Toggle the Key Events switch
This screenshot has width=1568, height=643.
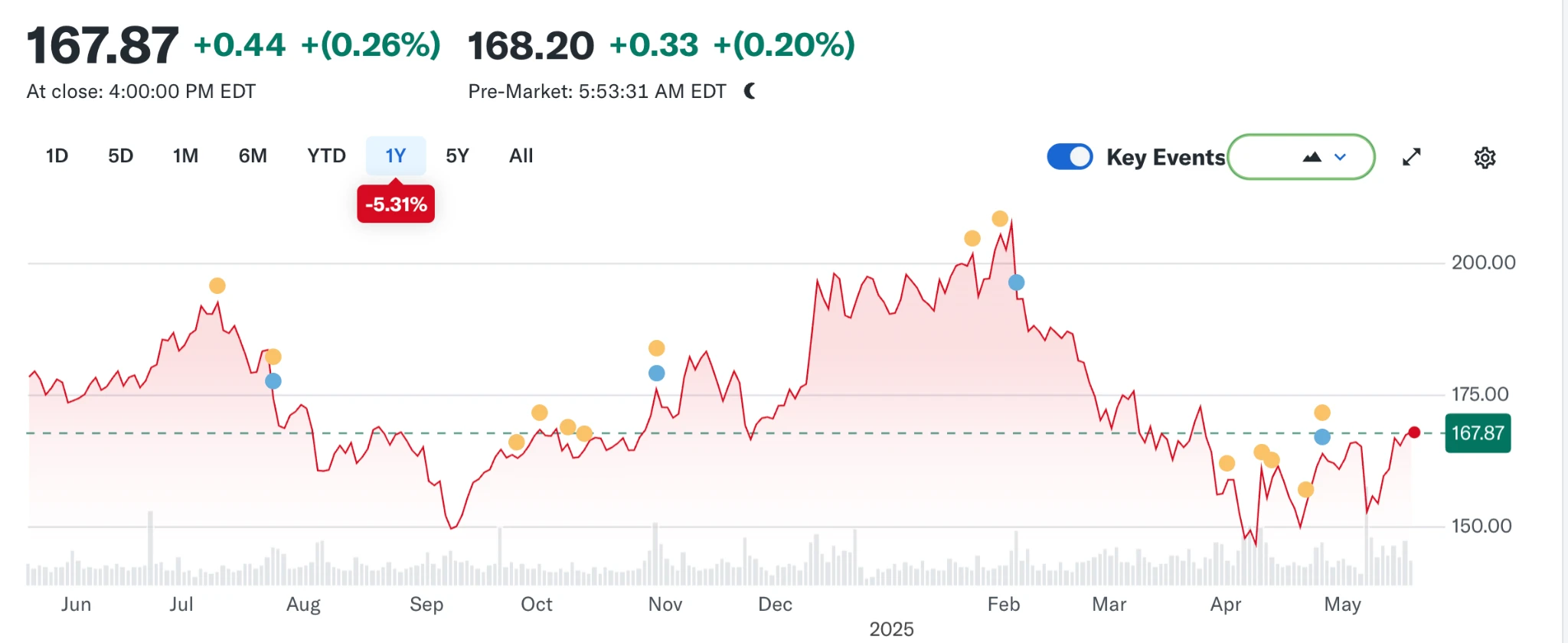(x=1070, y=157)
